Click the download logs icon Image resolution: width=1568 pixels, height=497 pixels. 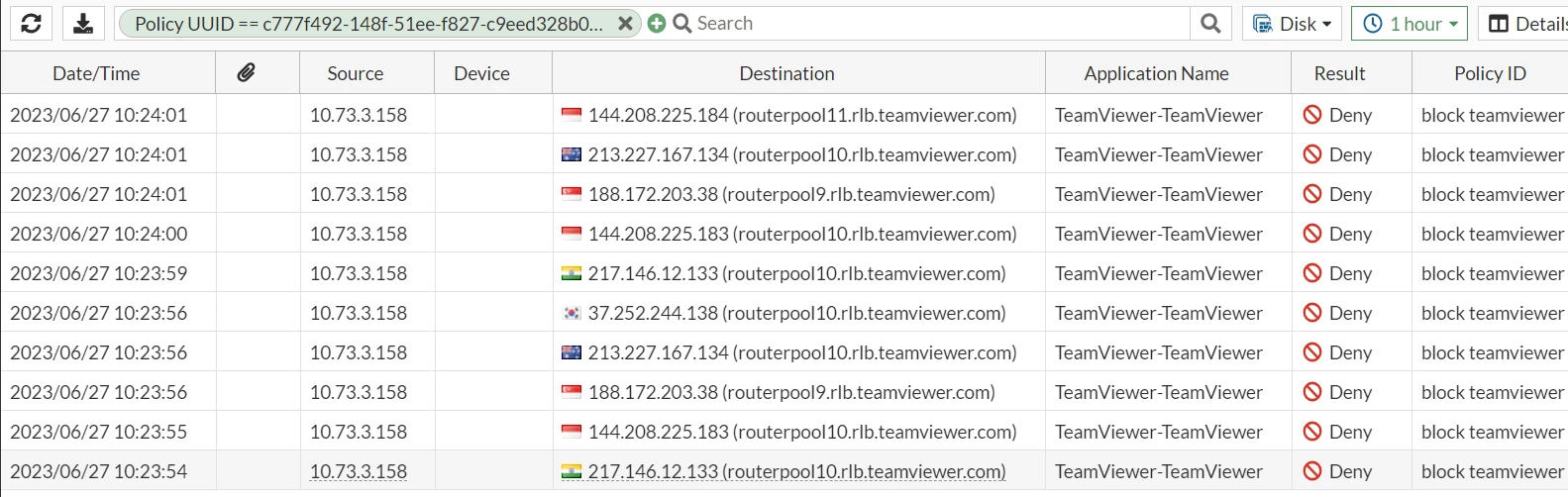[x=83, y=24]
